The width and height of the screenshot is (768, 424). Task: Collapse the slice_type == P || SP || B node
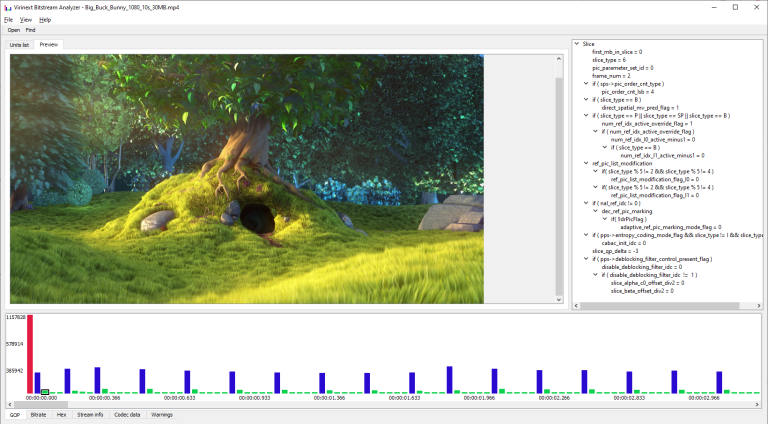586,116
